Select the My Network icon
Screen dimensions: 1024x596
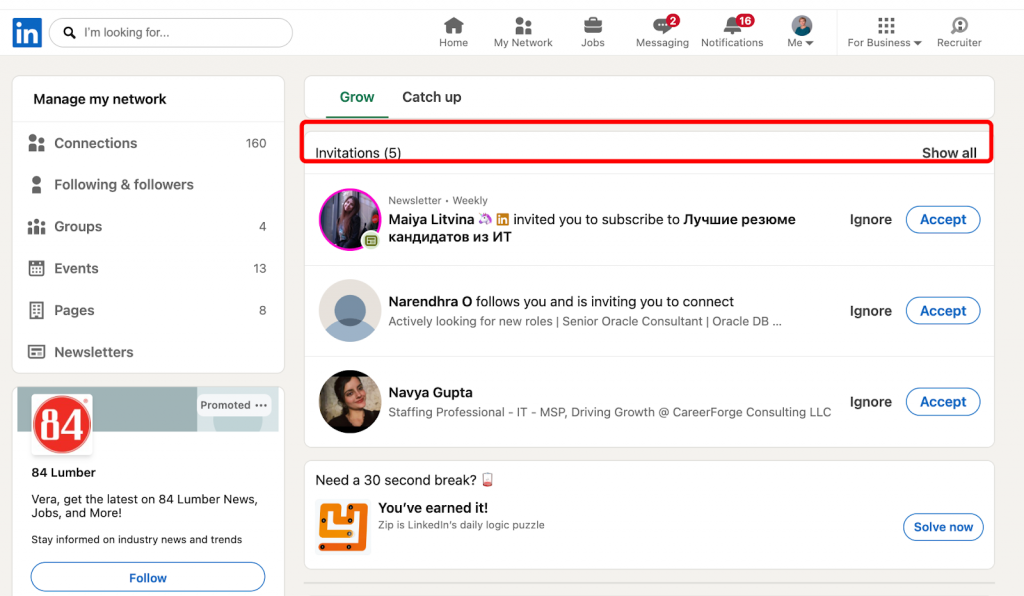point(523,30)
